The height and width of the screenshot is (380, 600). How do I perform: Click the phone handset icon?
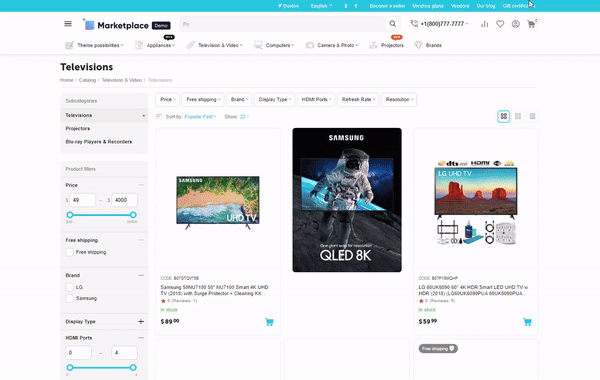(x=414, y=24)
